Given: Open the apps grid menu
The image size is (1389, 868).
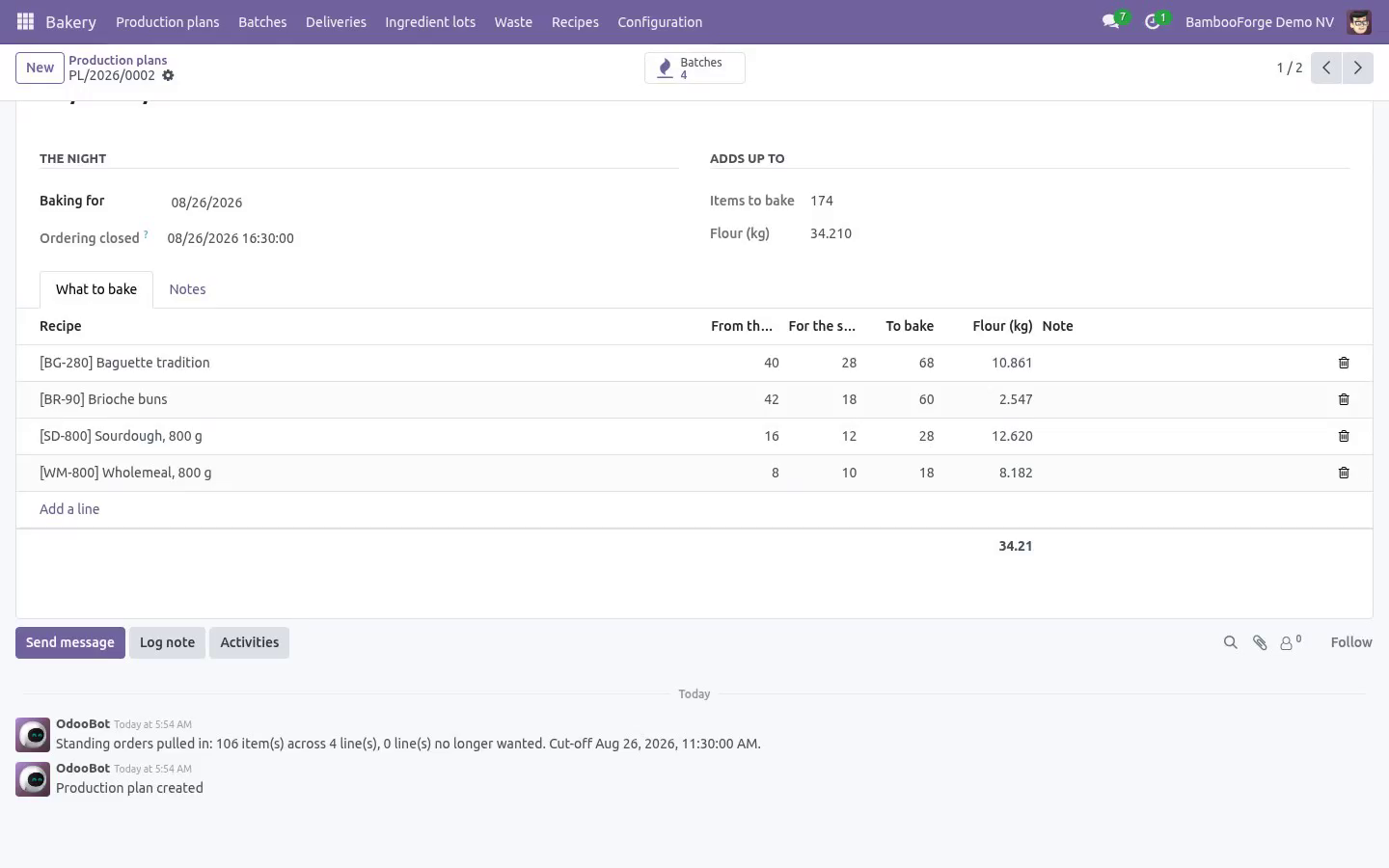Looking at the screenshot, I should click(26, 21).
